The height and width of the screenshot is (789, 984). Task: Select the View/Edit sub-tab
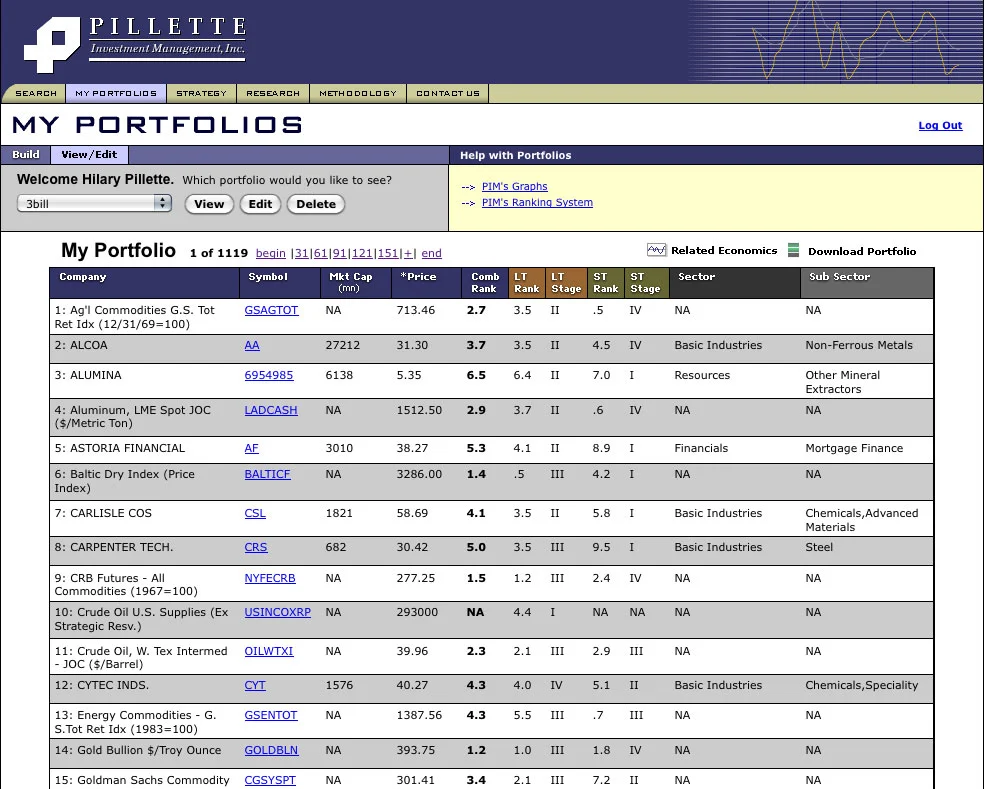tap(89, 154)
